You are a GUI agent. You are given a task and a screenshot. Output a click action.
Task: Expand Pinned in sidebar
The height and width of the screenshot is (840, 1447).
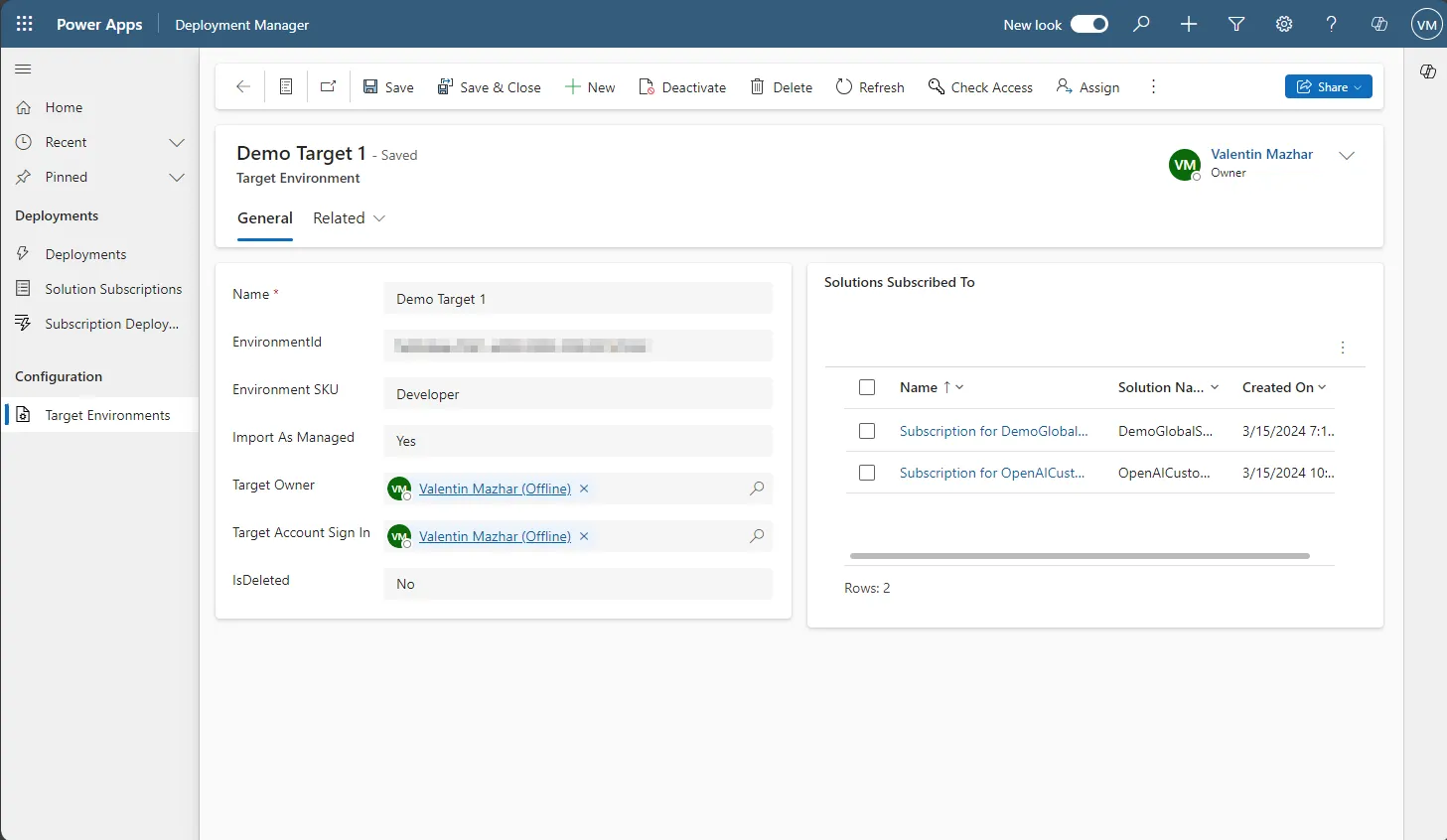[177, 177]
